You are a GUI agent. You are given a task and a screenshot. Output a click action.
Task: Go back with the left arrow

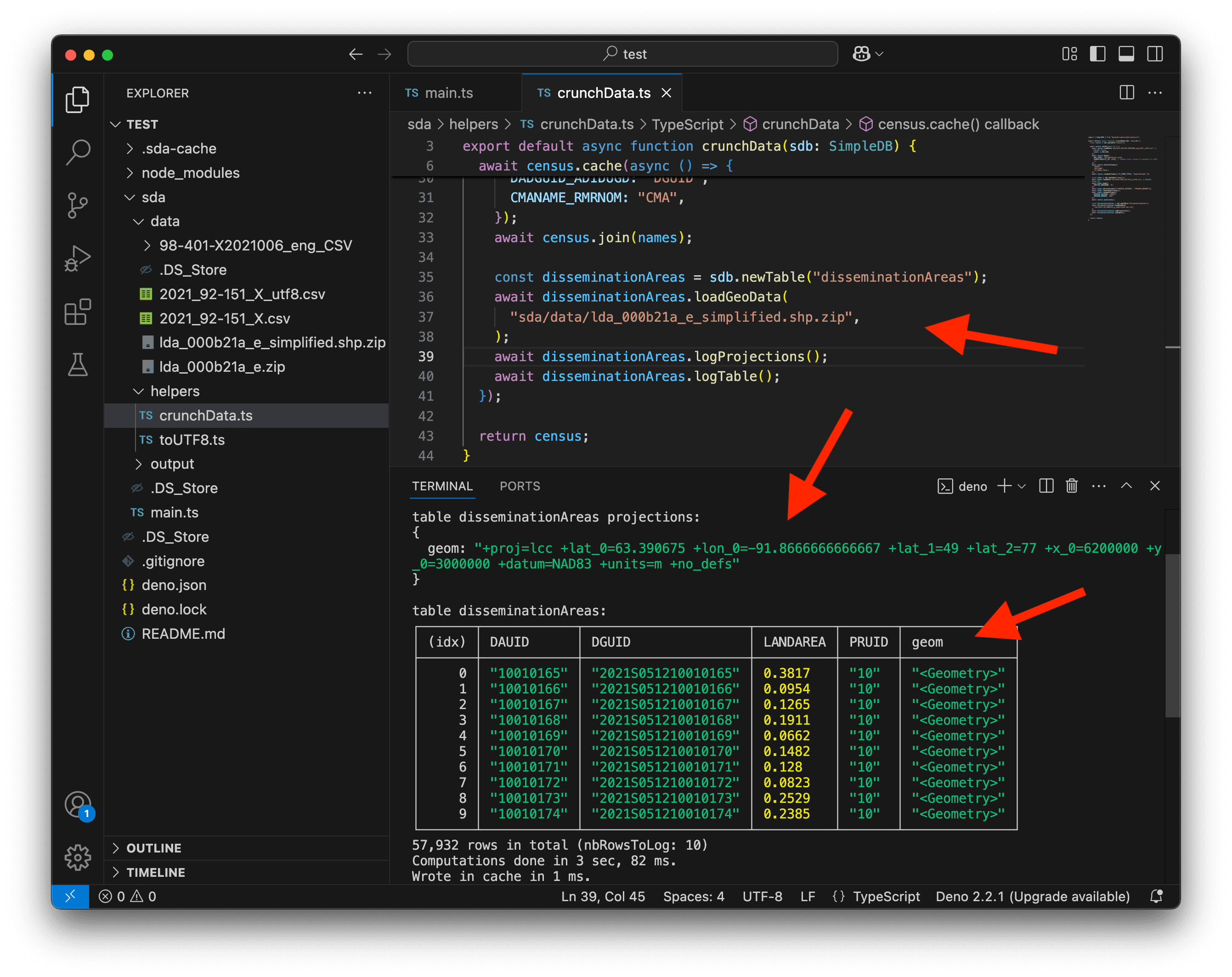point(356,54)
